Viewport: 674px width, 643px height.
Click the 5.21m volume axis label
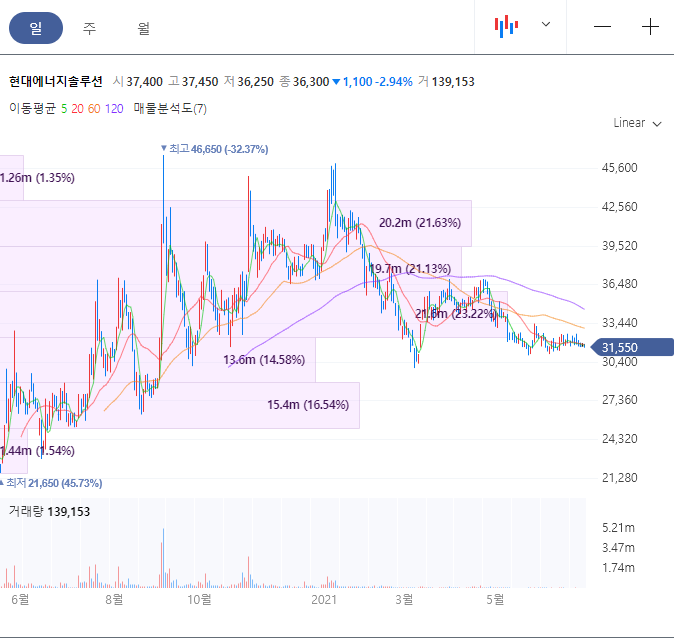coord(618,528)
